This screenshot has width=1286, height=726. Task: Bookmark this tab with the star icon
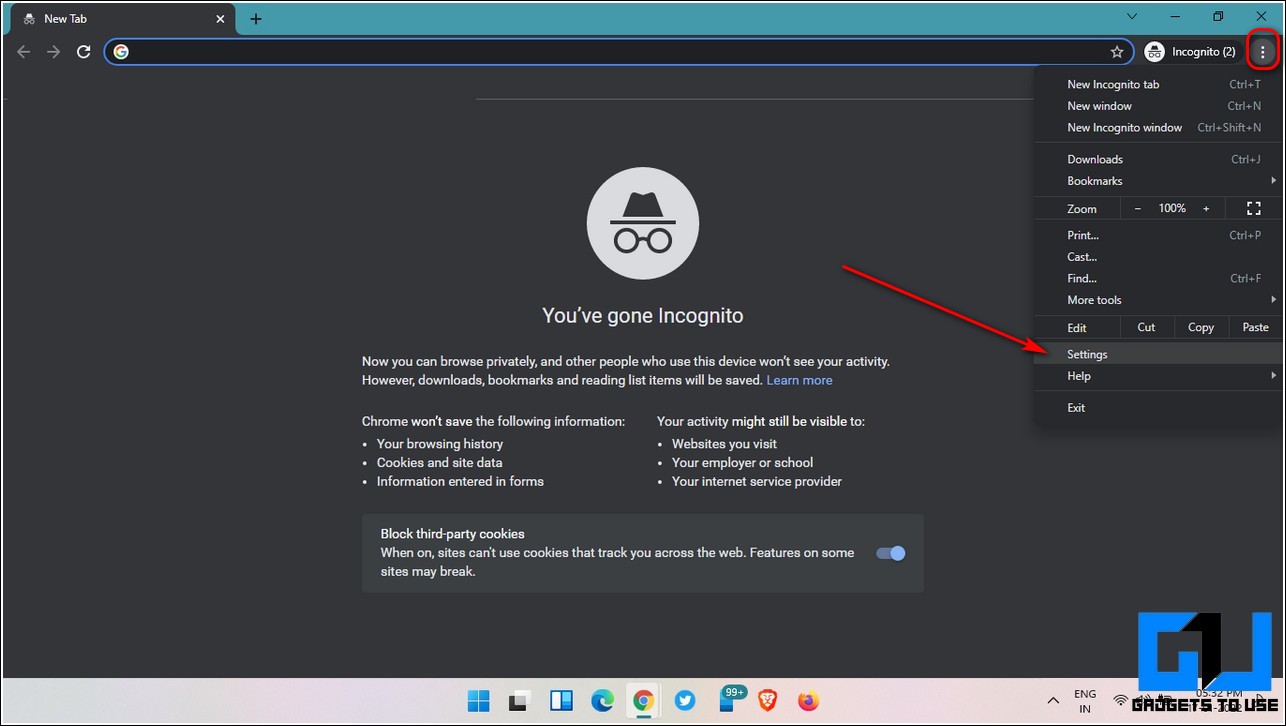(1117, 52)
